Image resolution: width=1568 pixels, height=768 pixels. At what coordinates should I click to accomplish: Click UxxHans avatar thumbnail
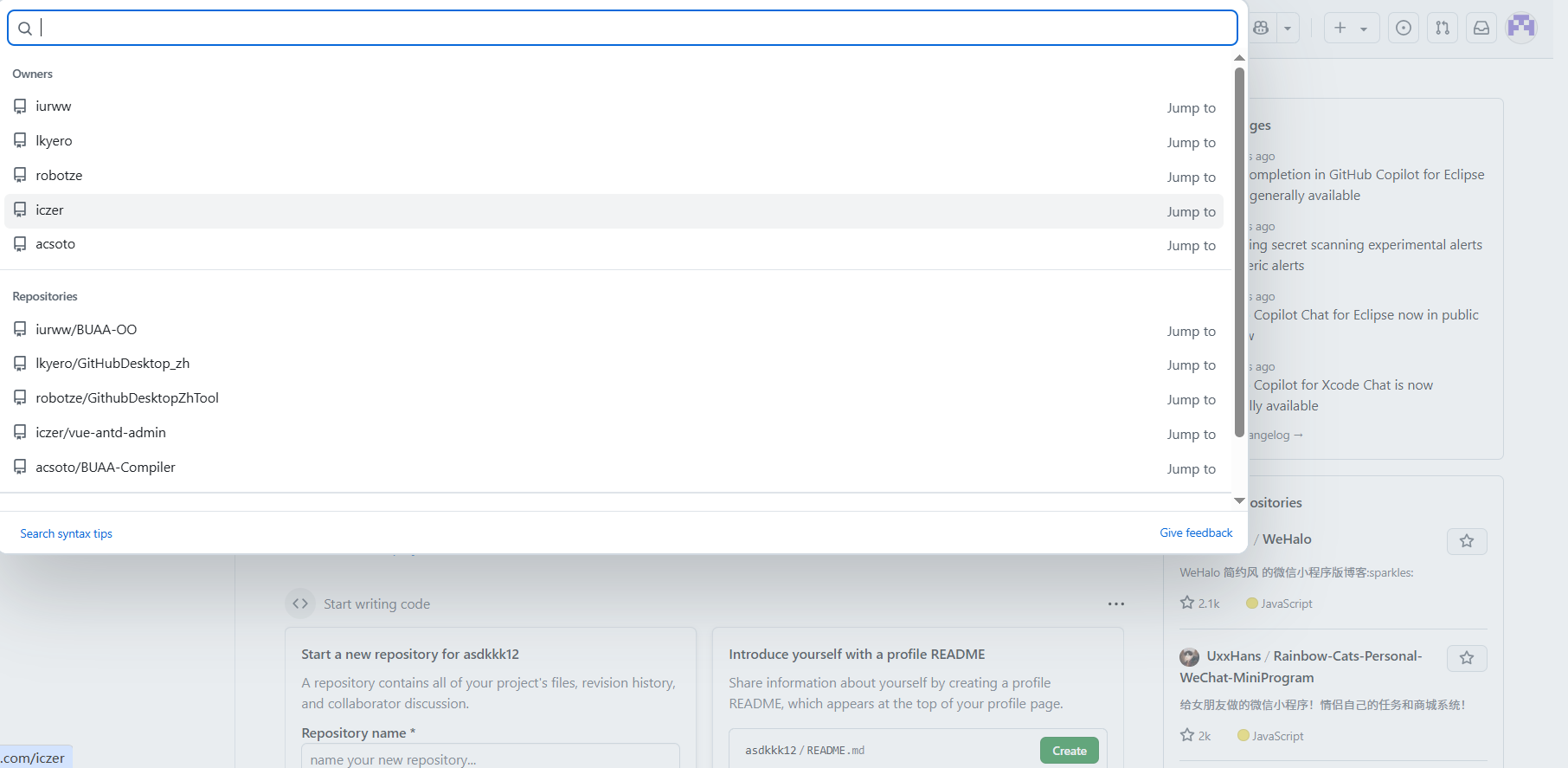[x=1190, y=656]
